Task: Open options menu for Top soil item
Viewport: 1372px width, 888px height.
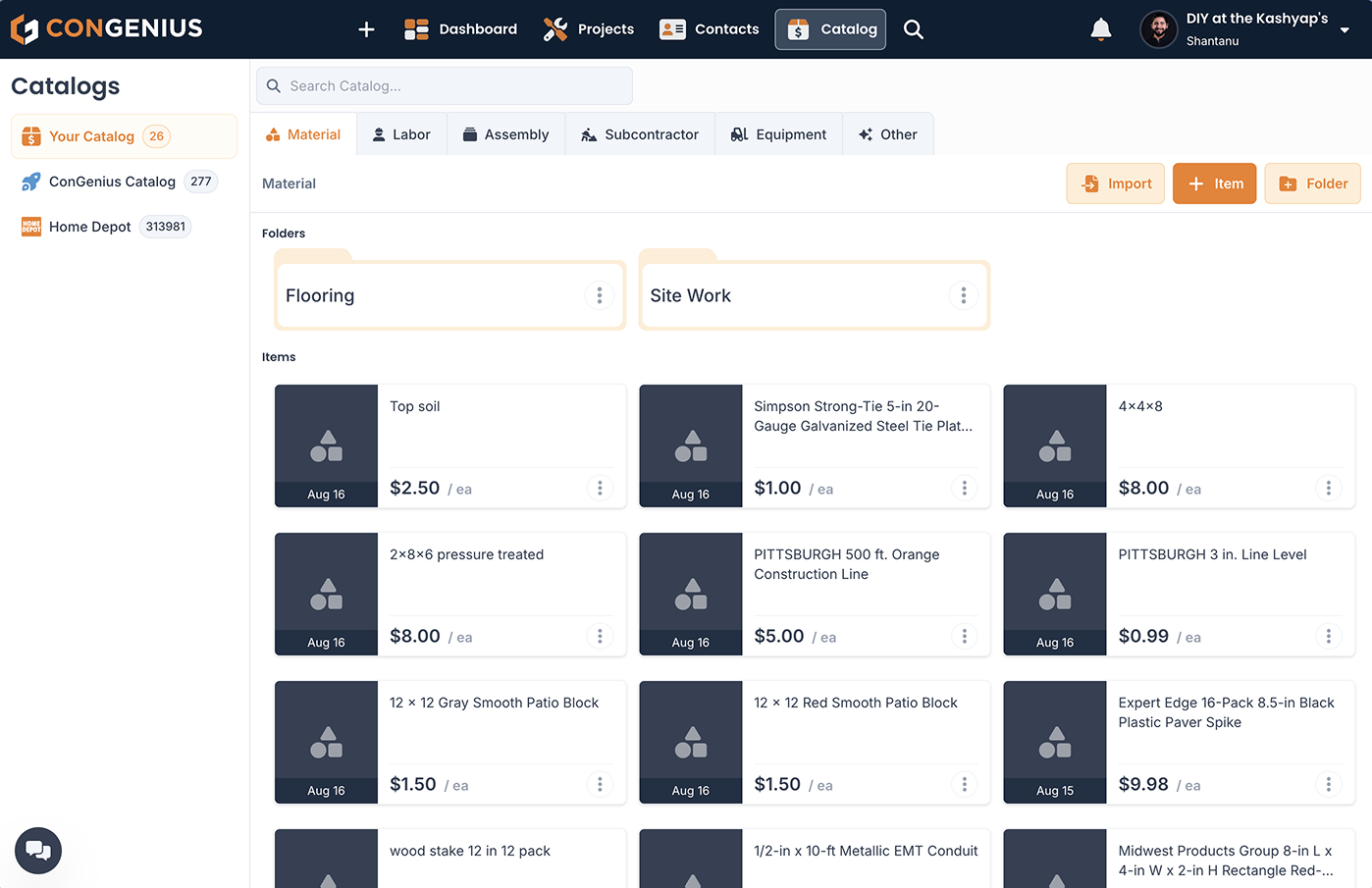Action: point(600,488)
